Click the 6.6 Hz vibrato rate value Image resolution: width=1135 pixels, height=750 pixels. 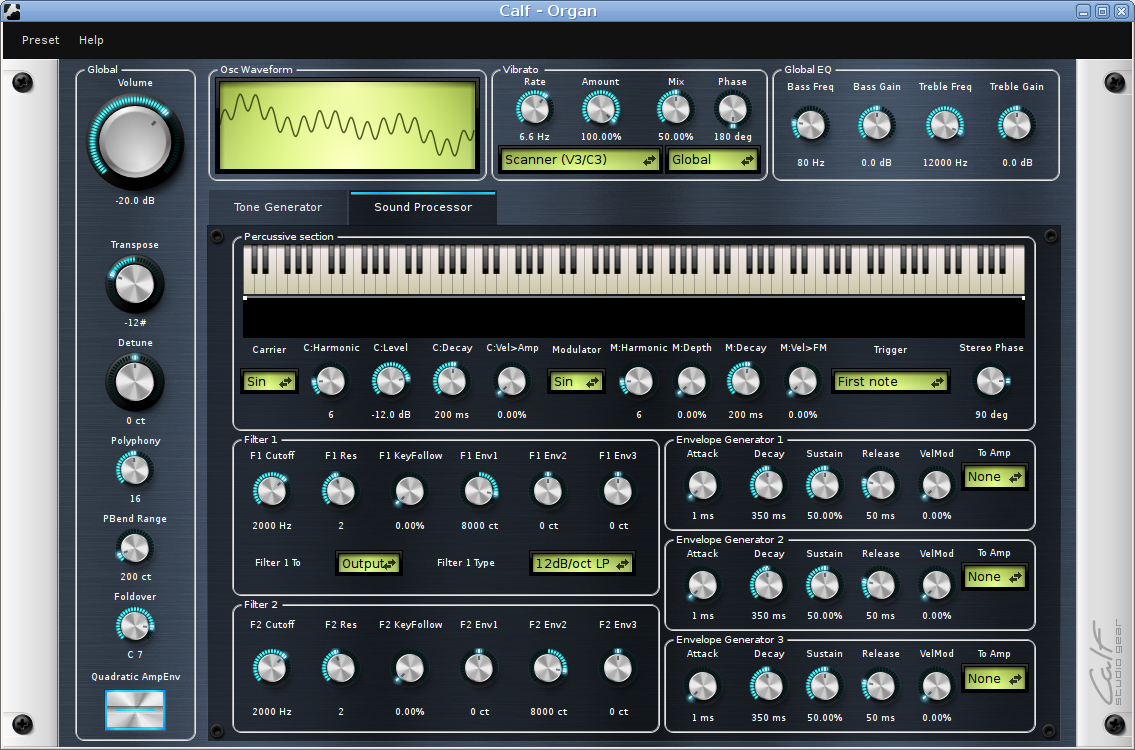click(x=534, y=137)
